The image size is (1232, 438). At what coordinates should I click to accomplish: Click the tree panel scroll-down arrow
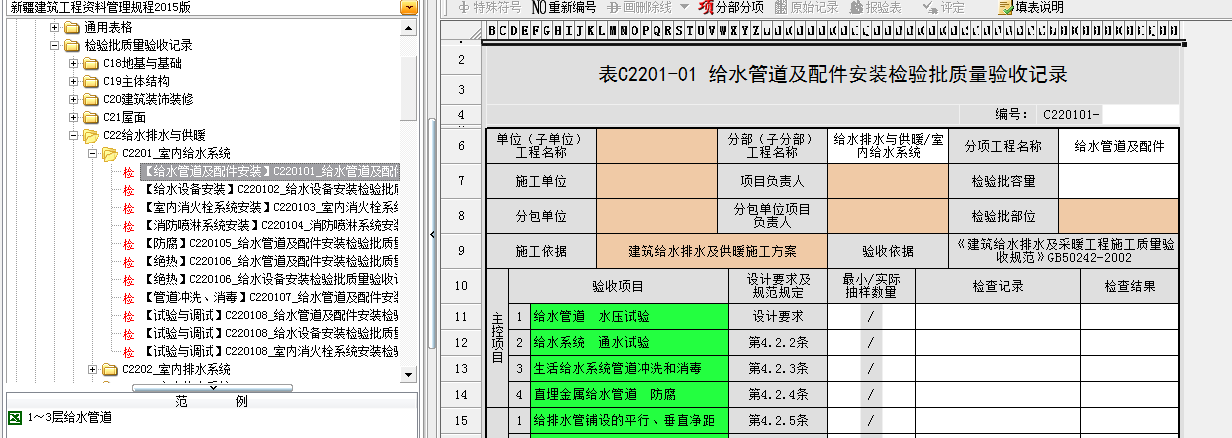click(408, 374)
